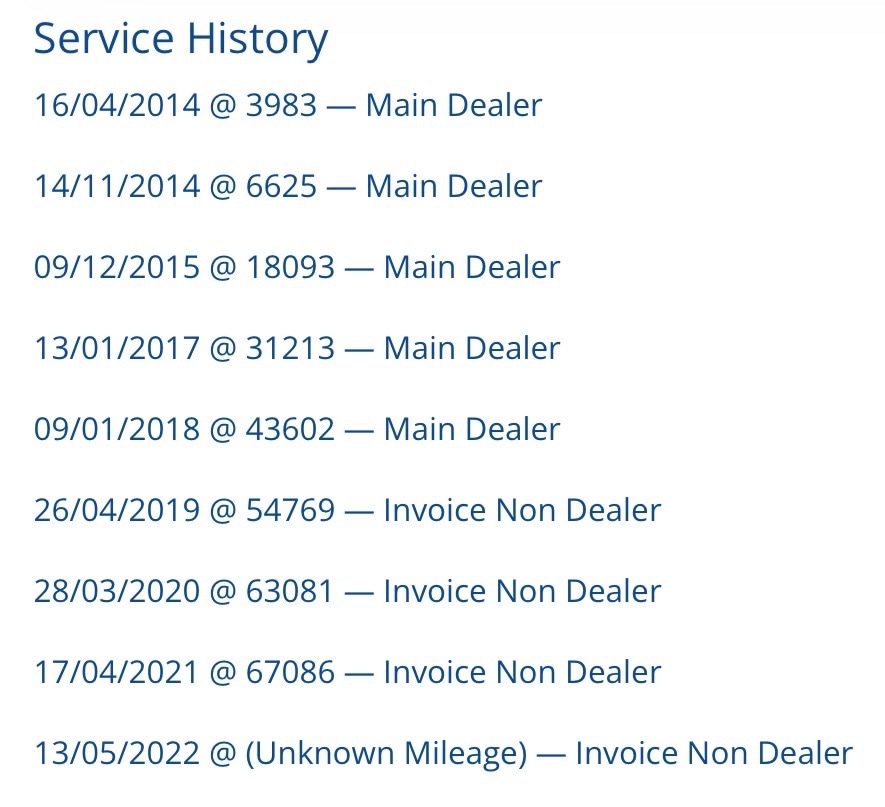Select the 54769 mileage reading
885x807 pixels.
point(290,510)
